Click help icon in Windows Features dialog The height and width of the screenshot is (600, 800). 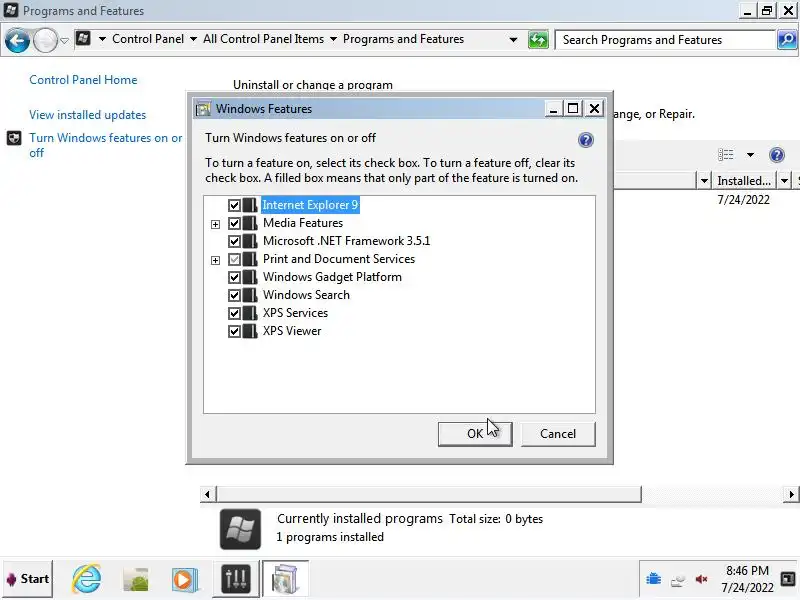point(586,140)
